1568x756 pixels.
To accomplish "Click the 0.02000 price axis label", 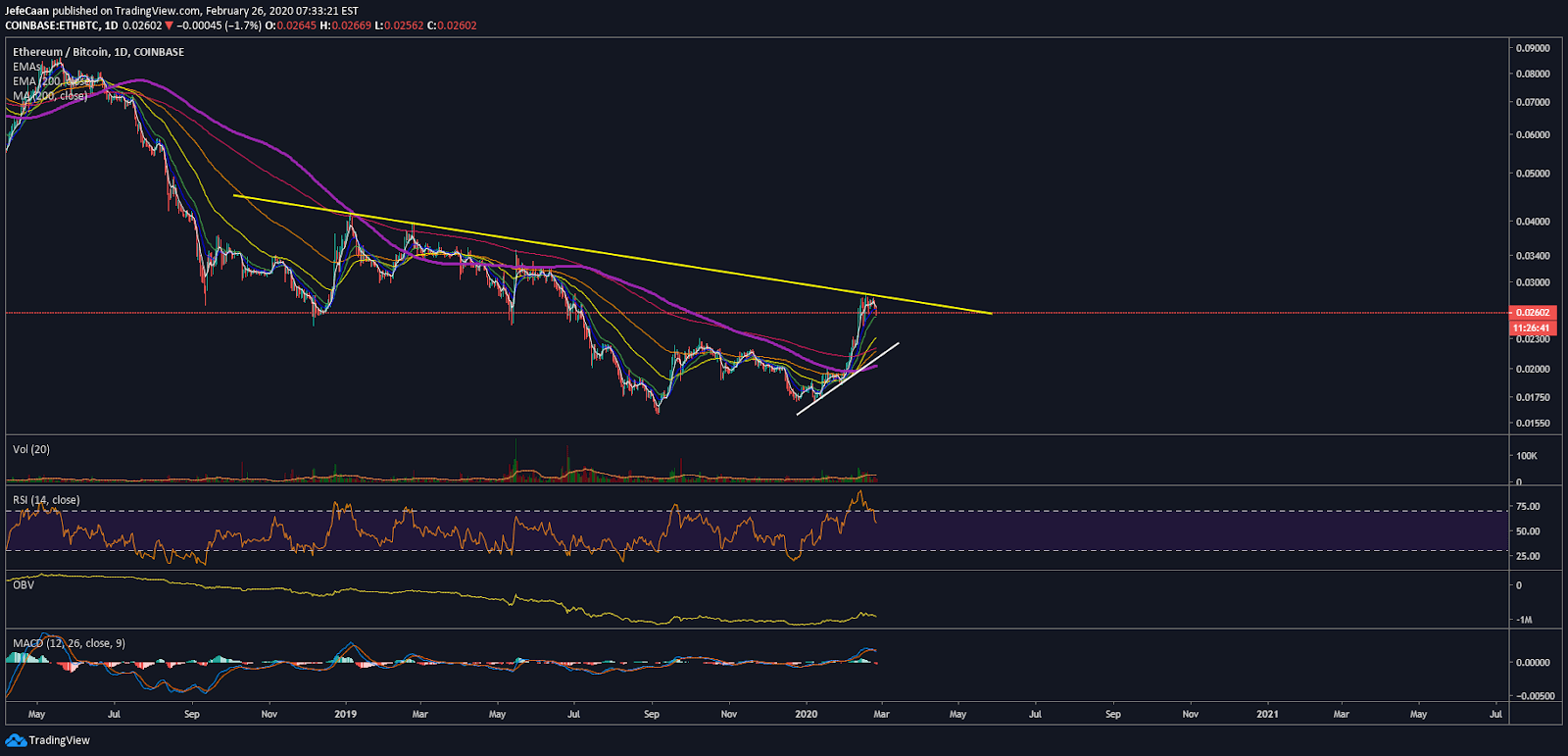I will [1533, 370].
